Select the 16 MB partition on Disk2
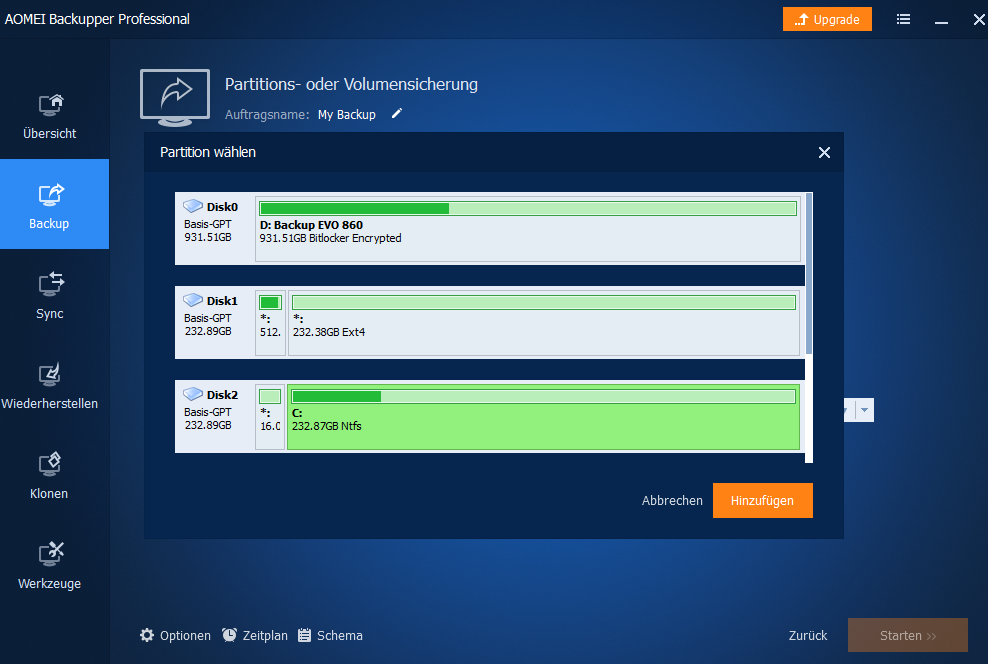 [270, 416]
